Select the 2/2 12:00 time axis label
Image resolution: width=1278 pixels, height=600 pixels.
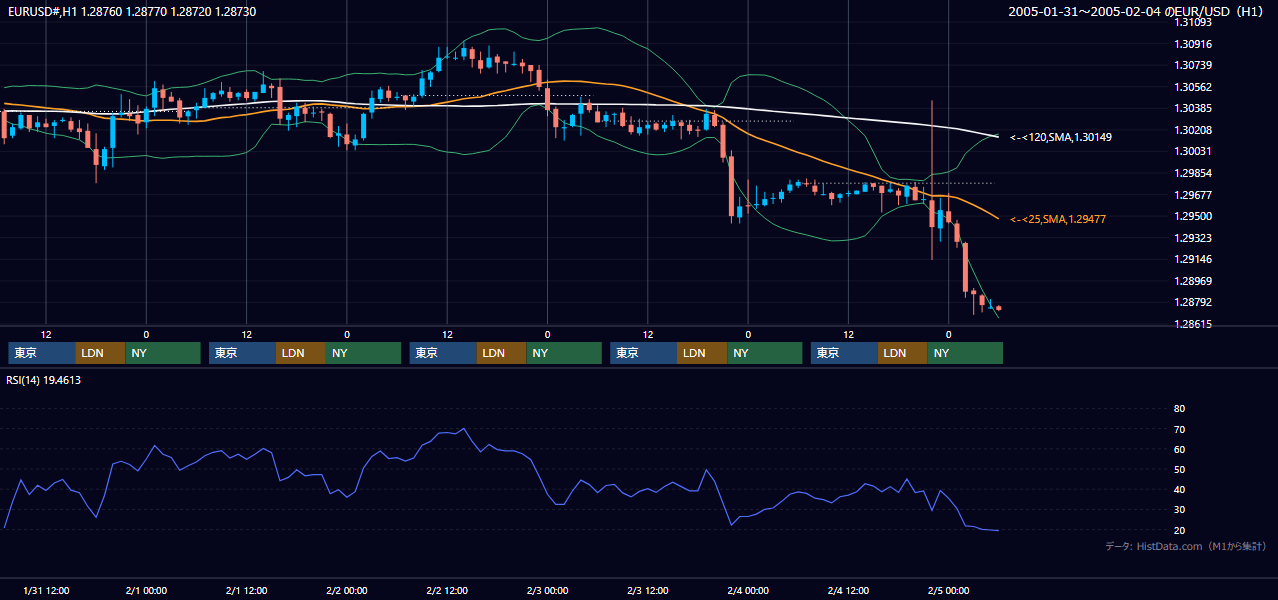tap(447, 590)
